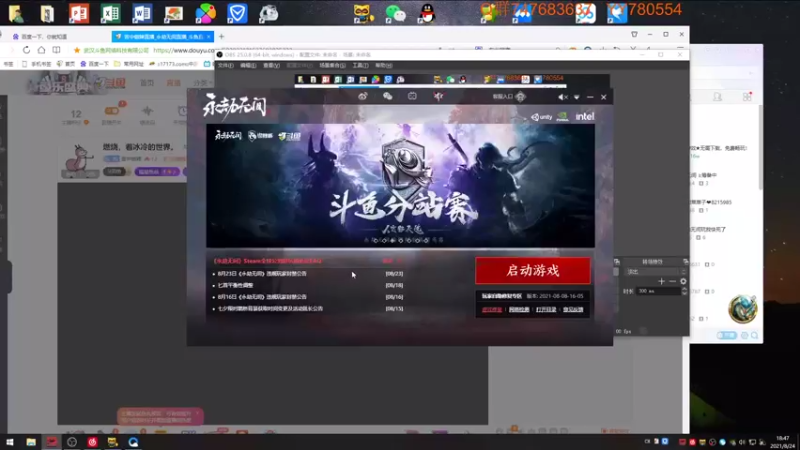800x450 pixels.
Task: Click the NVIDIA logo in launcher
Action: pyautogui.click(x=563, y=117)
